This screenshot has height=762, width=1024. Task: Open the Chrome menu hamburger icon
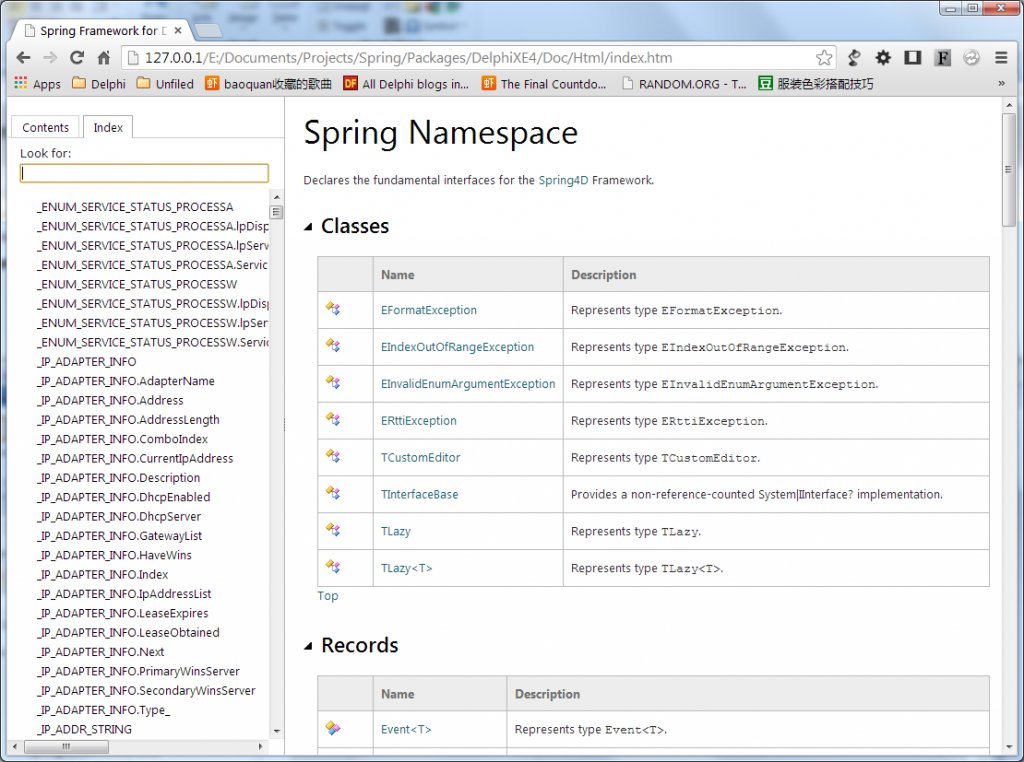999,59
